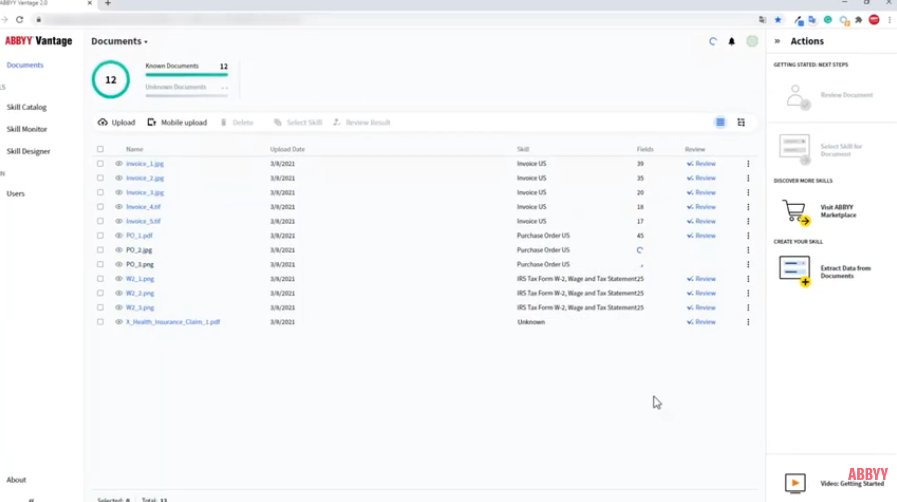The image size is (897, 502).
Task: Check the box for W2_1.png
Action: pos(100,278)
